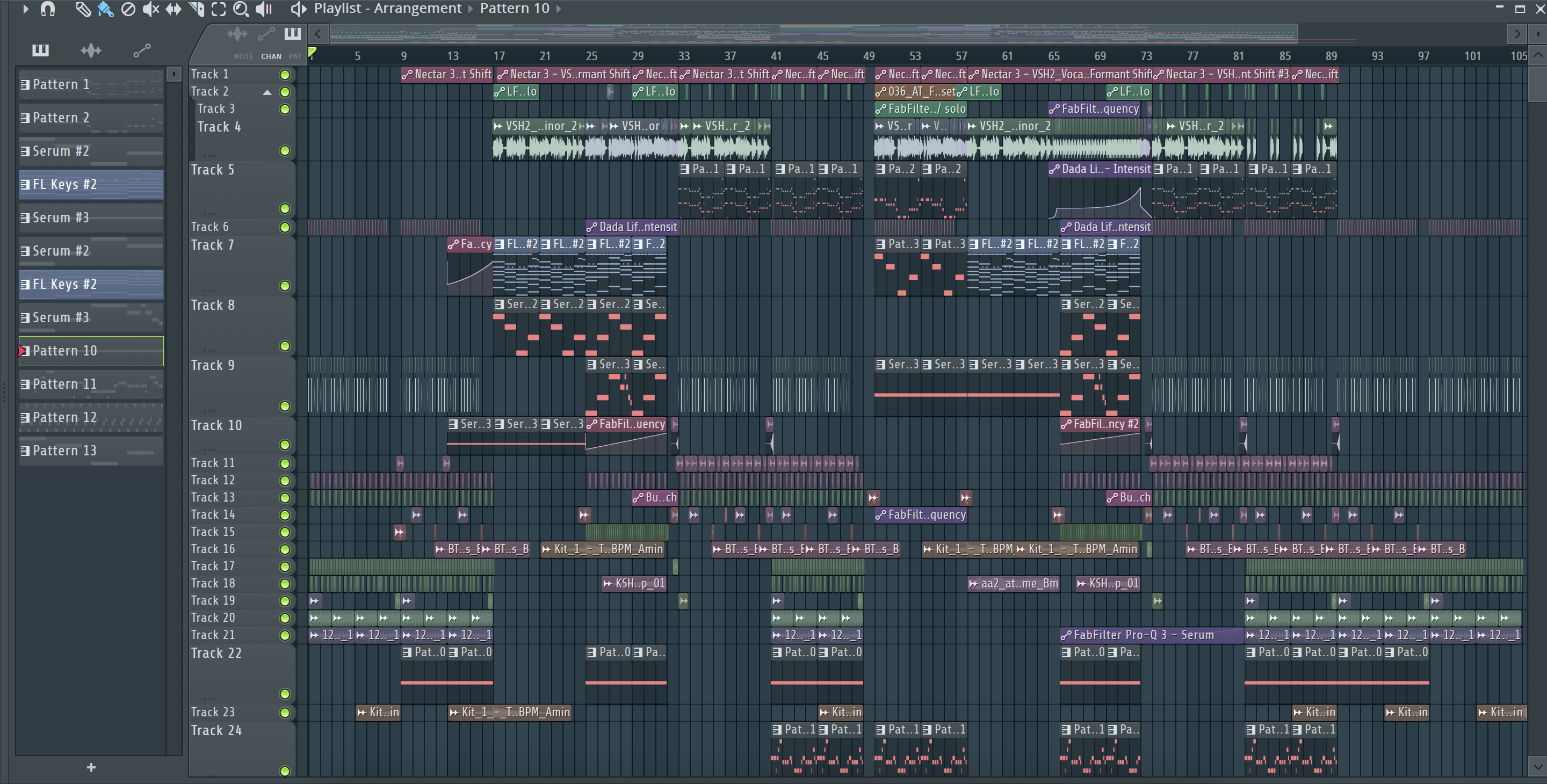Select the FabFilt..quency clip on Track 14
1547x784 pixels.
tap(921, 515)
